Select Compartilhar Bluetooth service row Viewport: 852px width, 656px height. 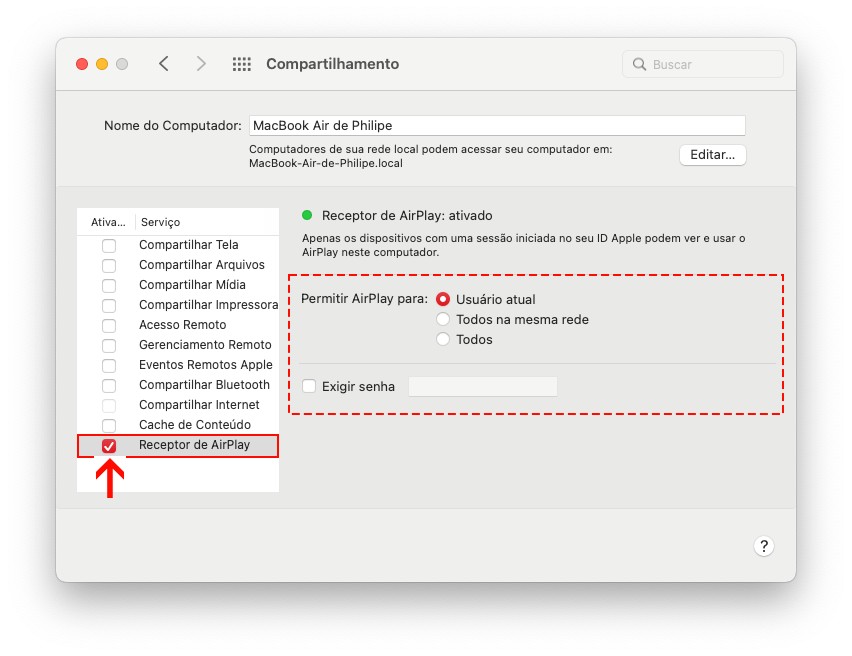pyautogui.click(x=204, y=385)
